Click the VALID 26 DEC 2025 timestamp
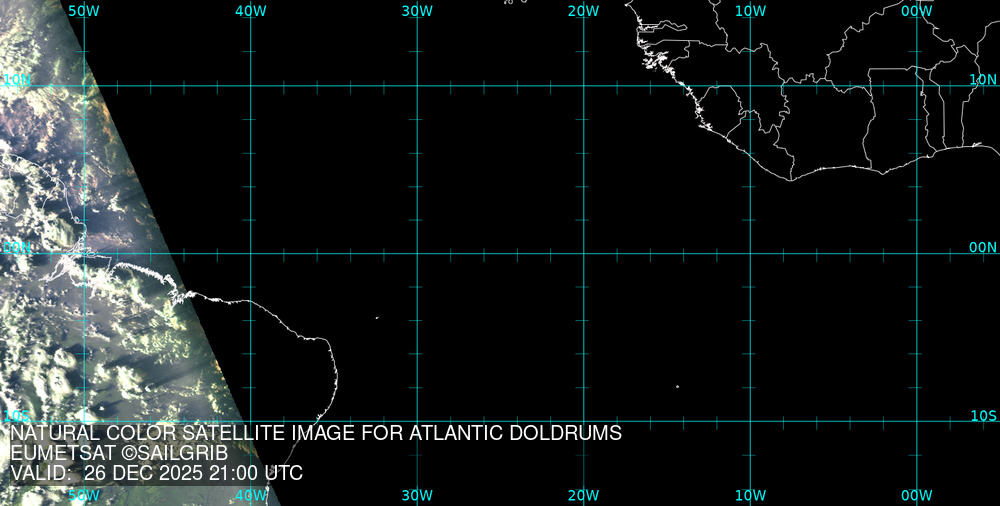1000x506 pixels. pos(156,473)
